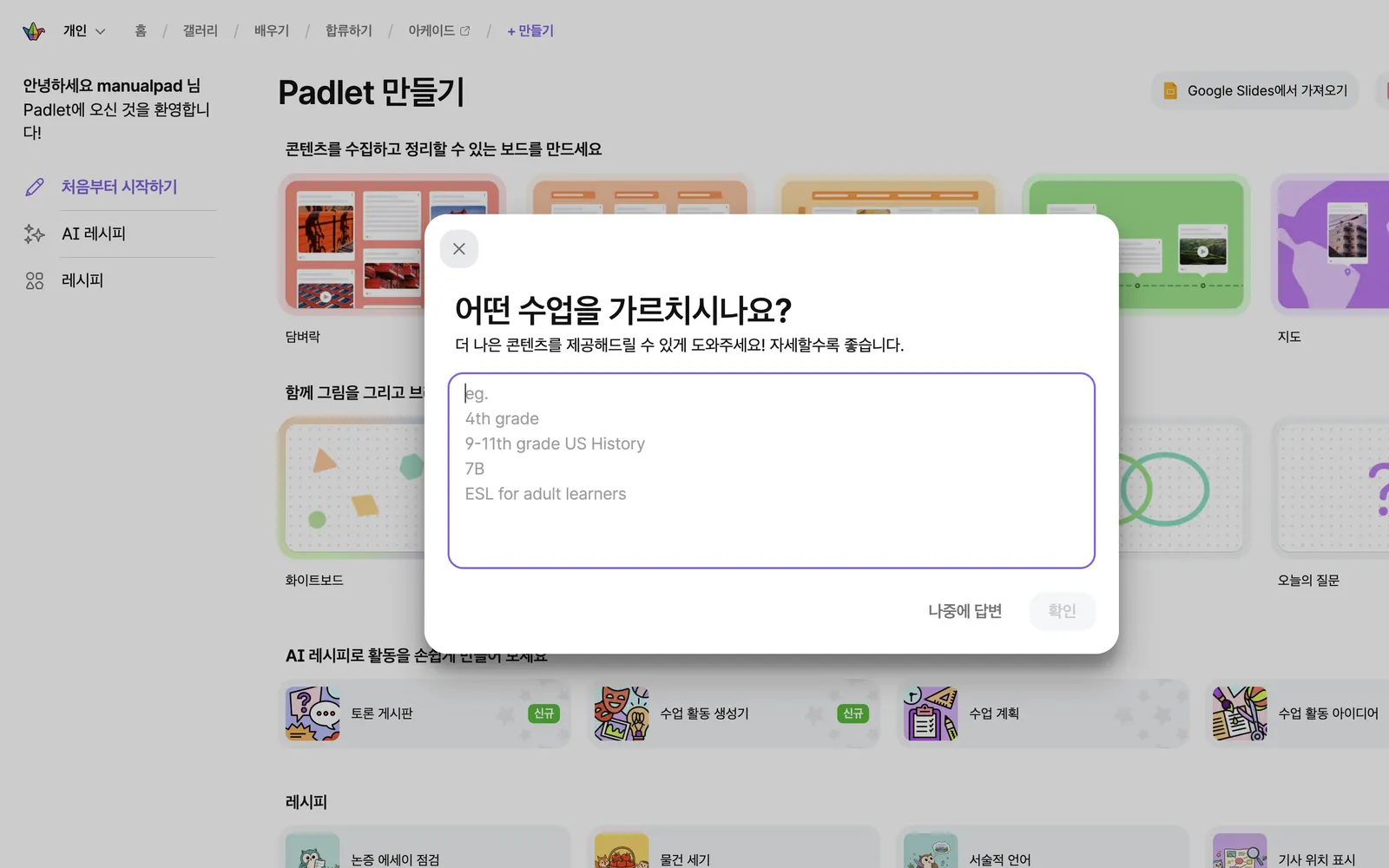Click the 물건 세기 basket icon
The width and height of the screenshot is (1389, 868).
(622, 852)
